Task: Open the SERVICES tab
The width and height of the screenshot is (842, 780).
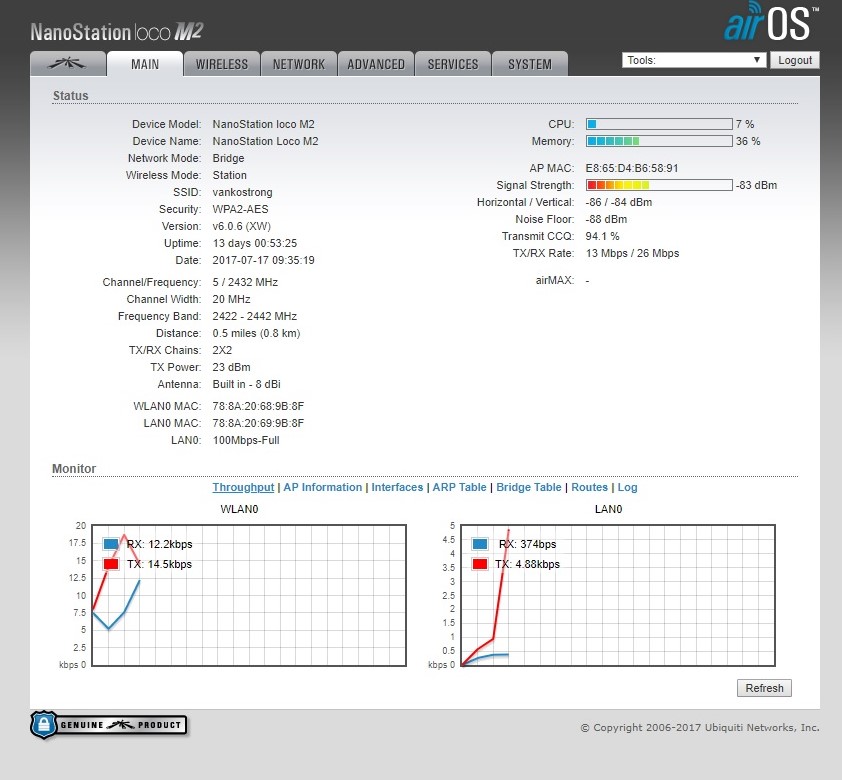Action: 453,64
